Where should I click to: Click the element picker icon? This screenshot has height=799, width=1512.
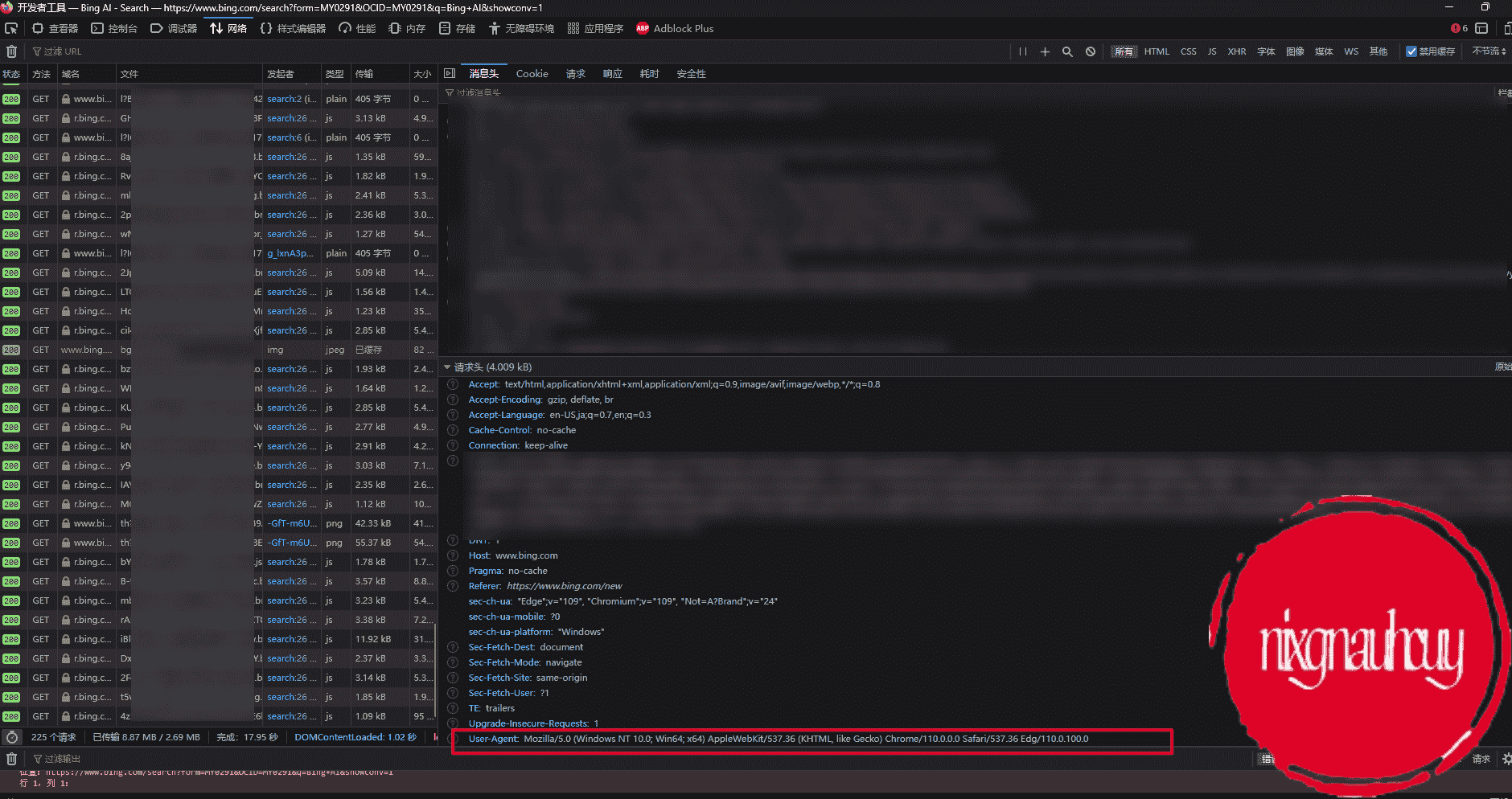coord(11,28)
